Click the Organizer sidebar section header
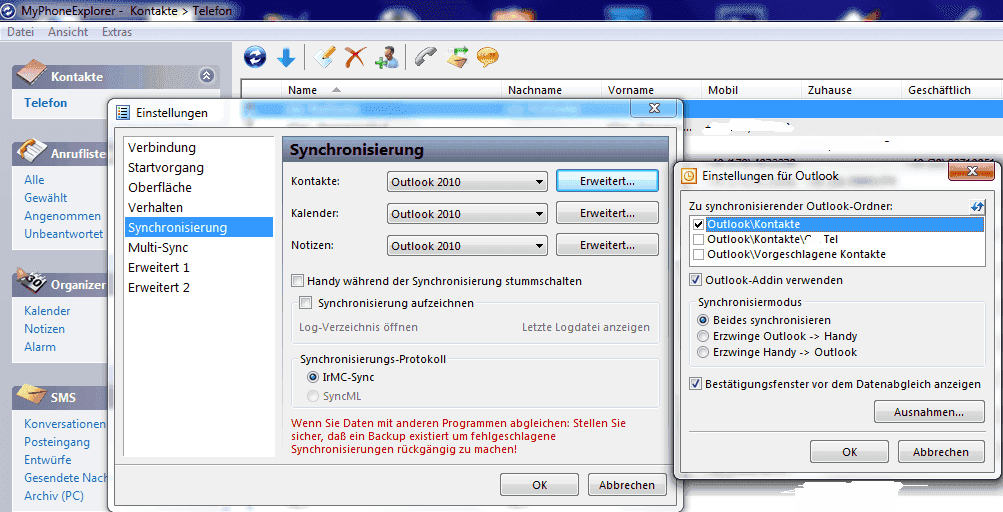 point(59,284)
